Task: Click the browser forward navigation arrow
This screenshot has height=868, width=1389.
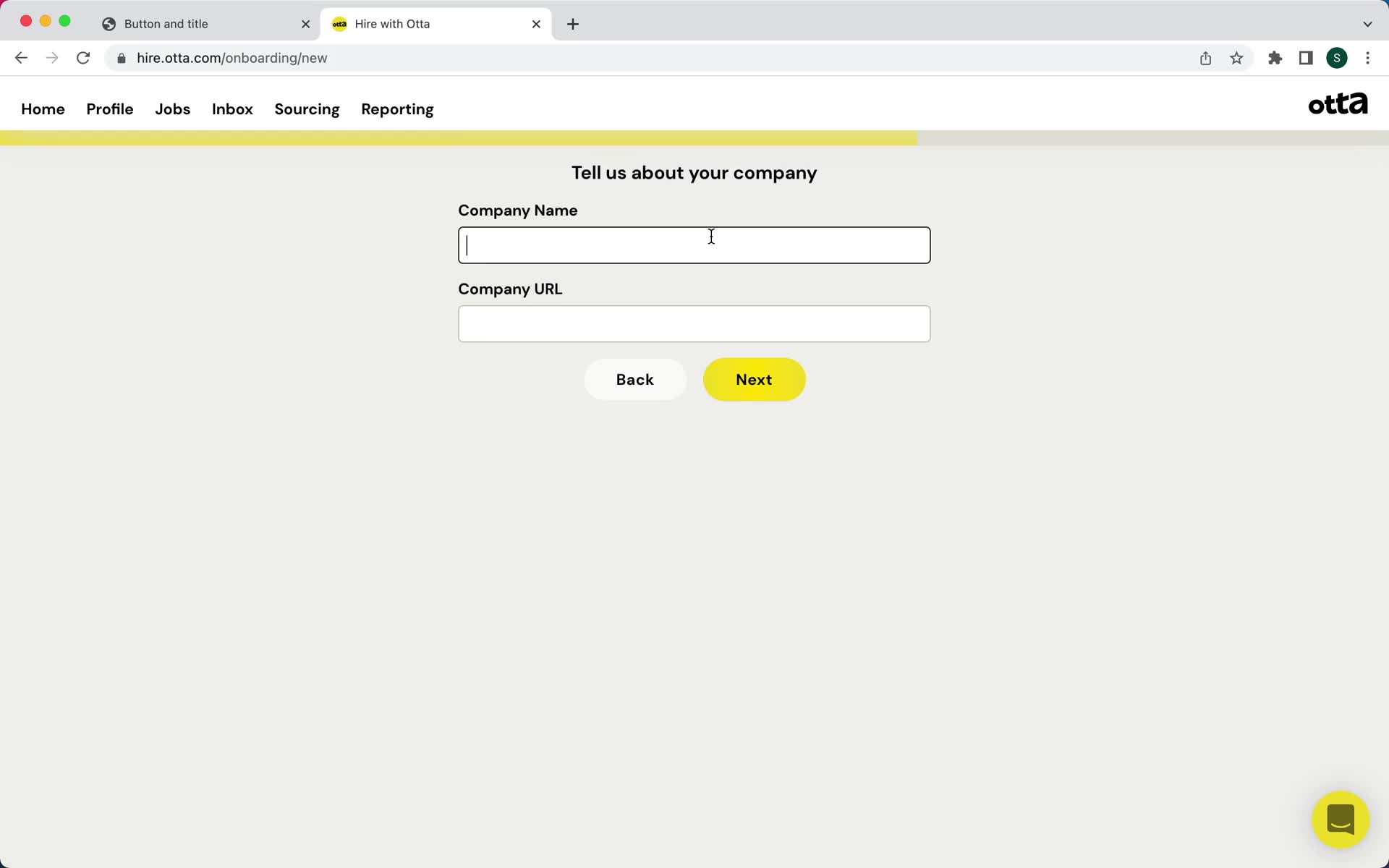Action: point(52,57)
